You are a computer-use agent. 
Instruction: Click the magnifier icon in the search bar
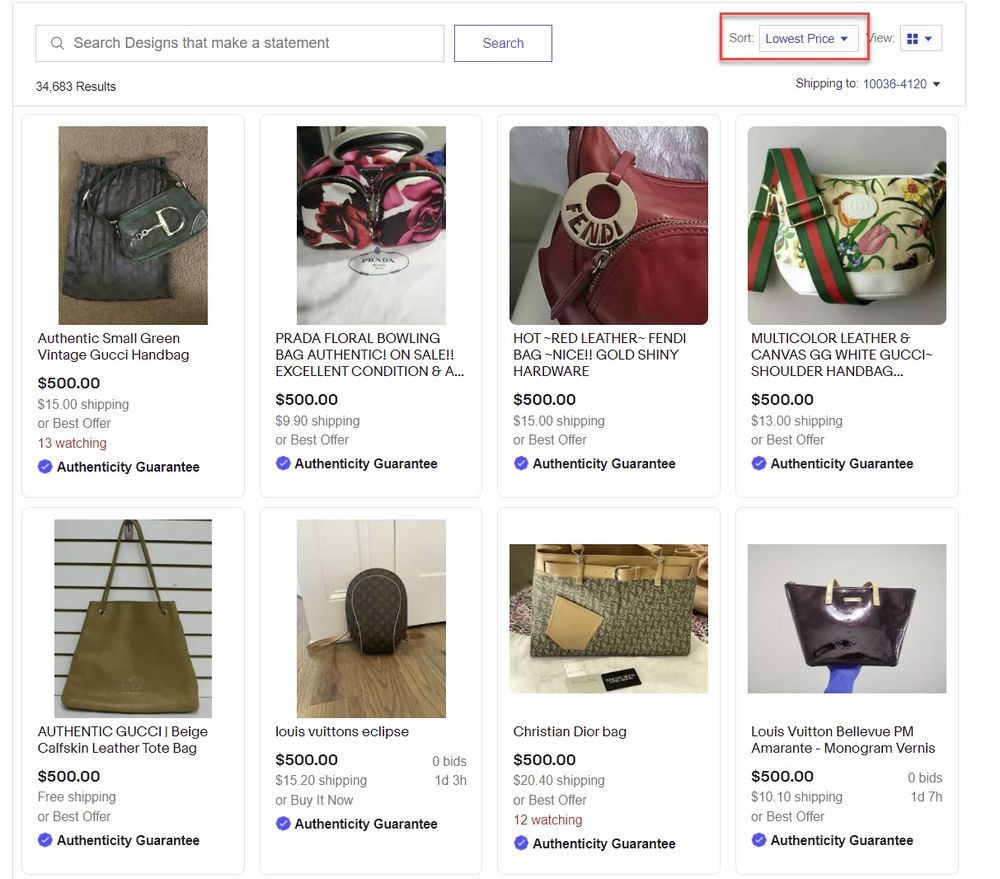pos(56,43)
